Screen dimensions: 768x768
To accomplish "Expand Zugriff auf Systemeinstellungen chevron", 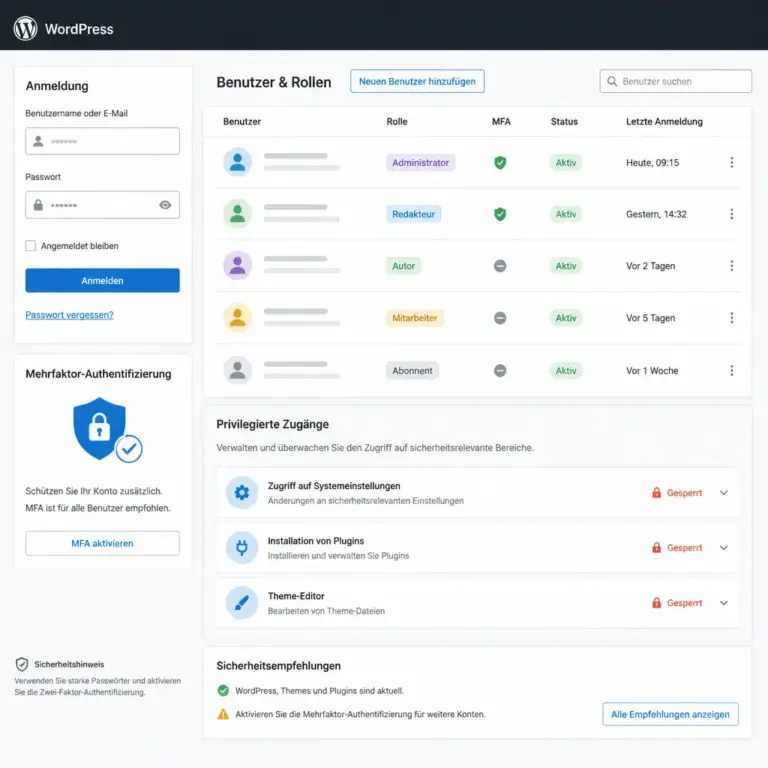I will 724,493.
